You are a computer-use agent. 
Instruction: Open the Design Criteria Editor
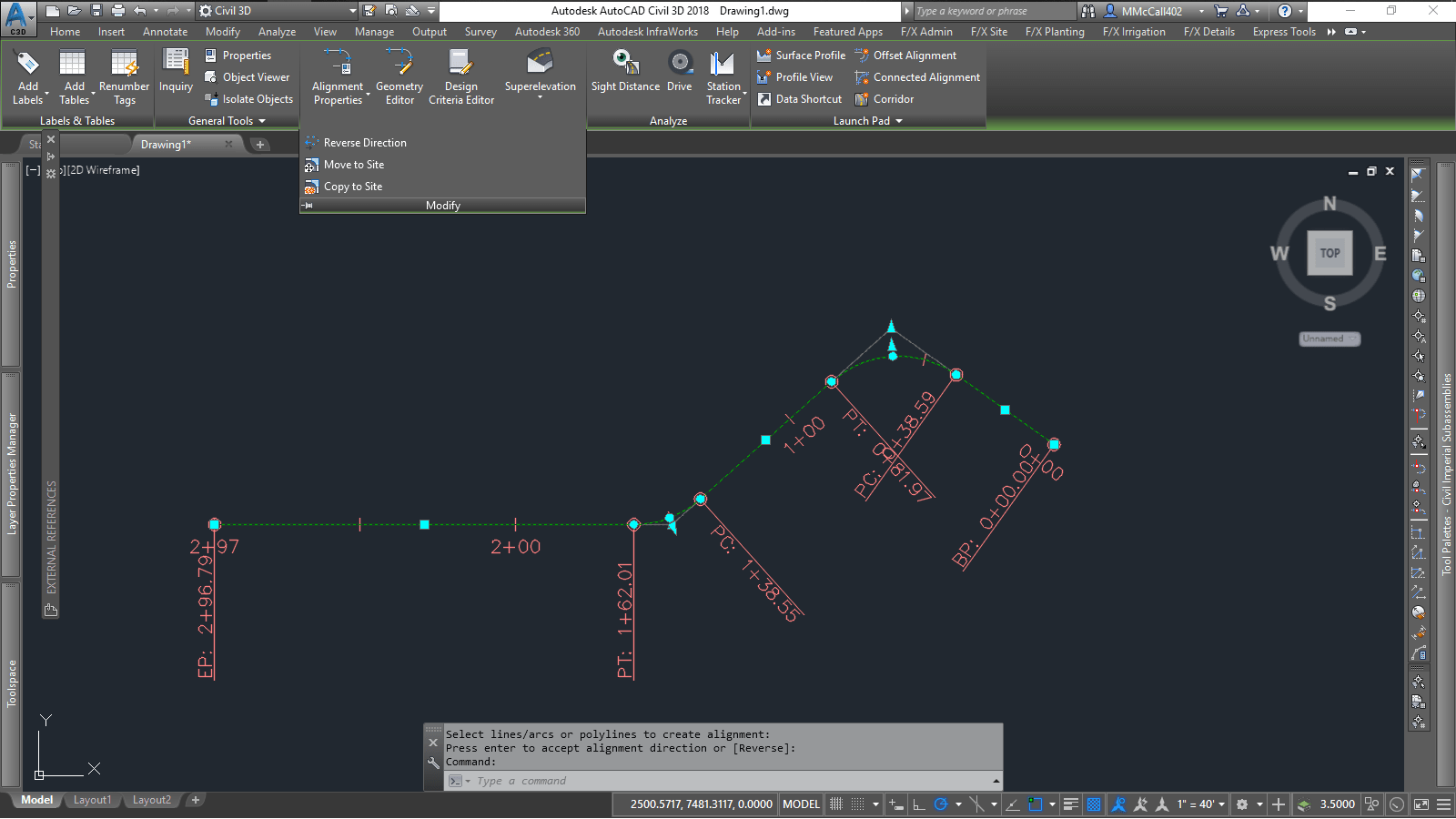click(x=461, y=77)
